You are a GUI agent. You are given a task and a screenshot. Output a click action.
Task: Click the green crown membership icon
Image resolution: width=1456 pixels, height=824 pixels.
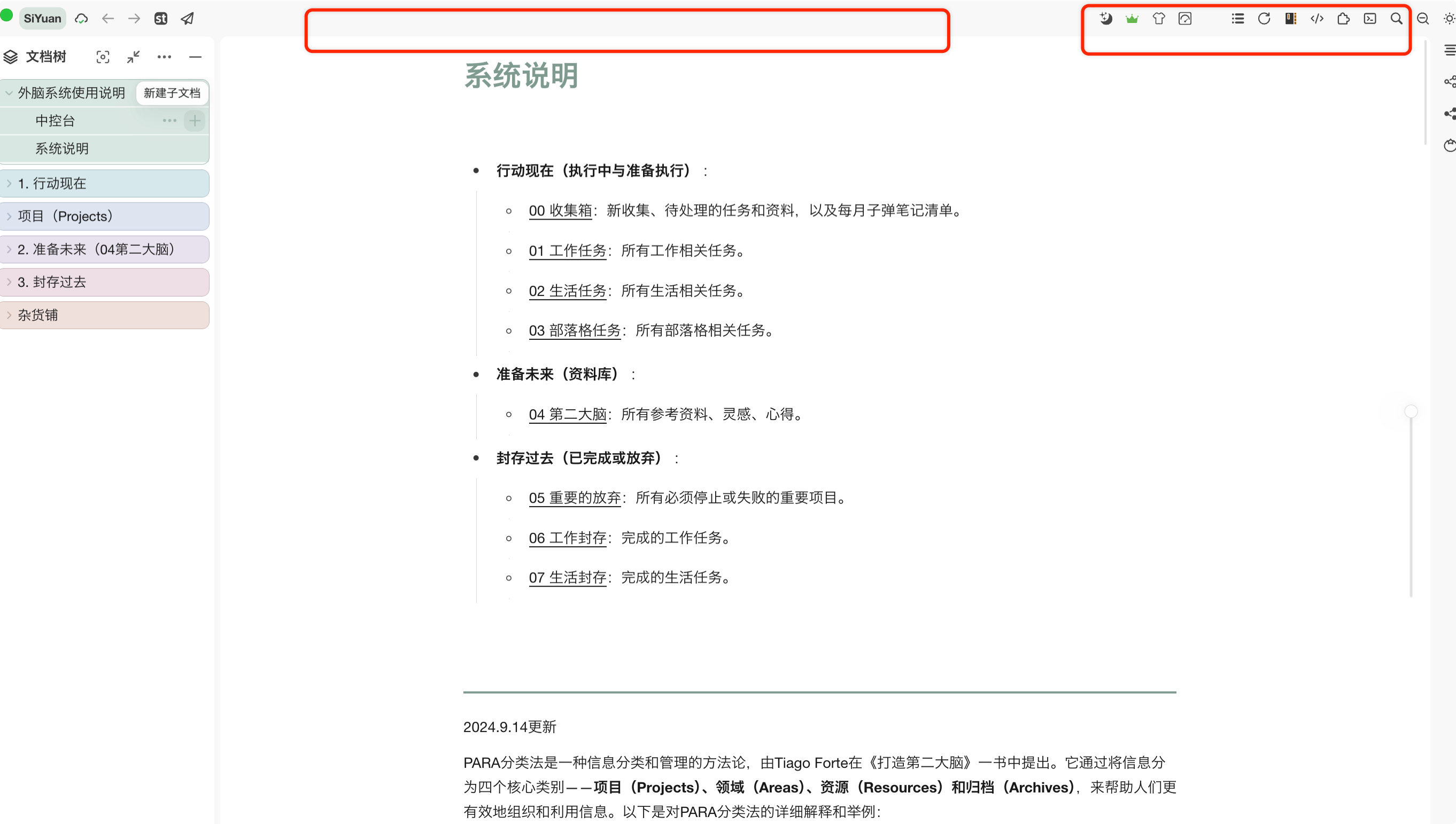(1132, 19)
